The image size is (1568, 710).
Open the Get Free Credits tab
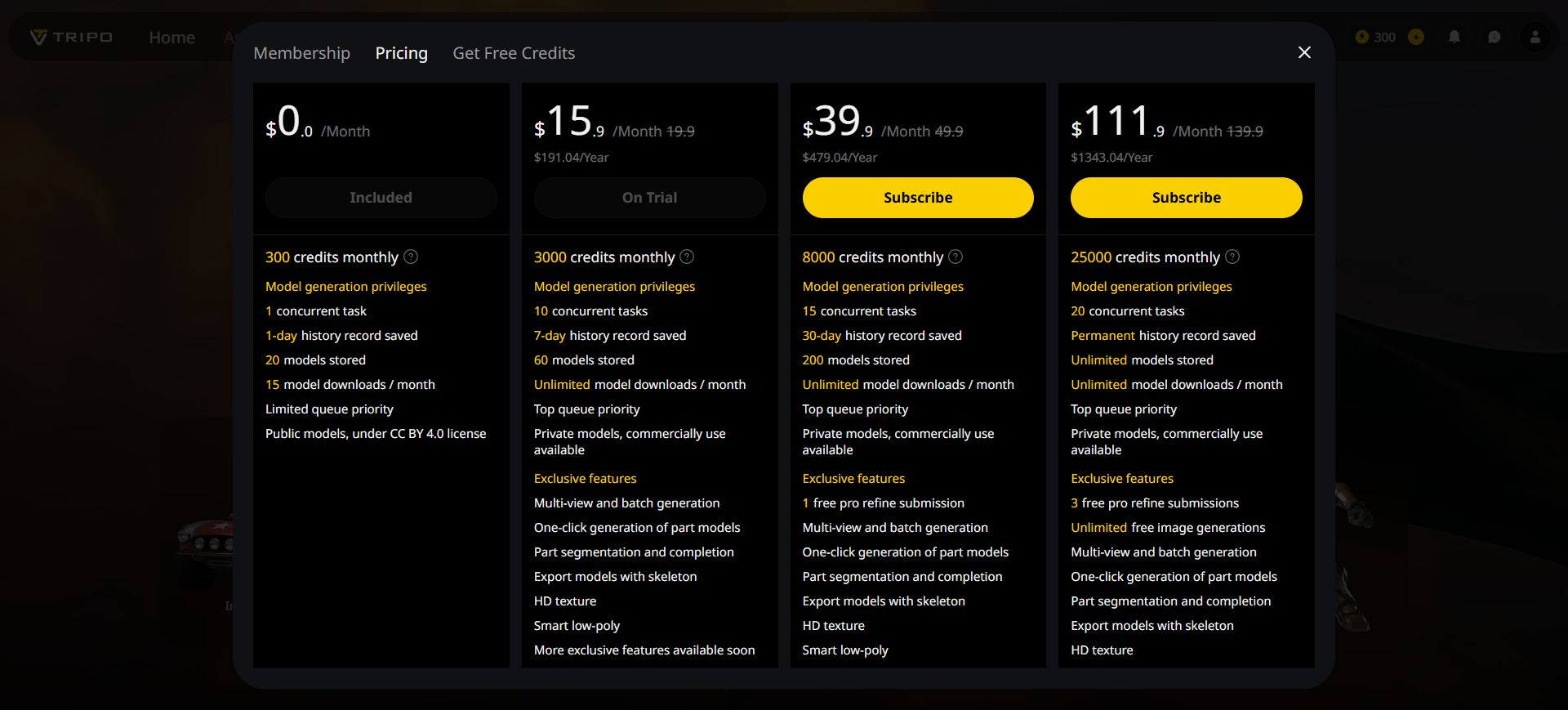pyautogui.click(x=514, y=53)
